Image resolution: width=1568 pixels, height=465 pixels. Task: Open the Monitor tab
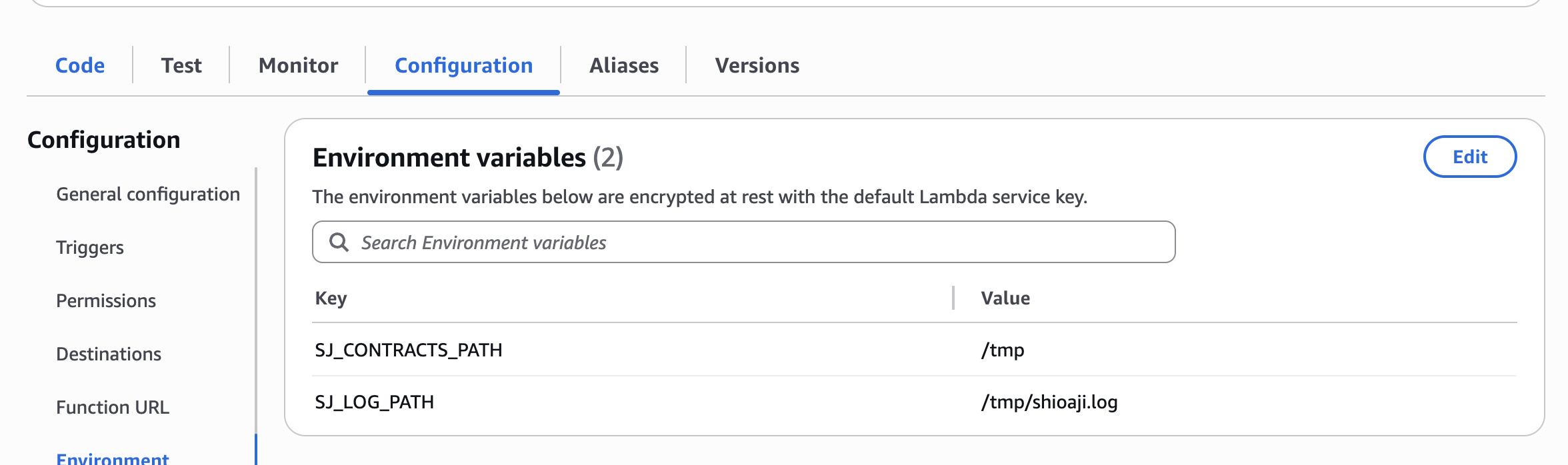coord(298,65)
